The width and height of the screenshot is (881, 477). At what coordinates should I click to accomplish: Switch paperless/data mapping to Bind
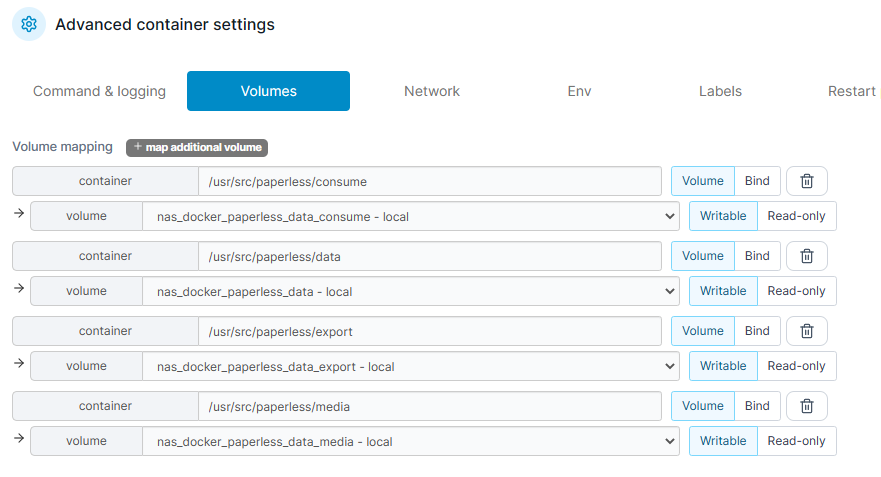point(757,256)
